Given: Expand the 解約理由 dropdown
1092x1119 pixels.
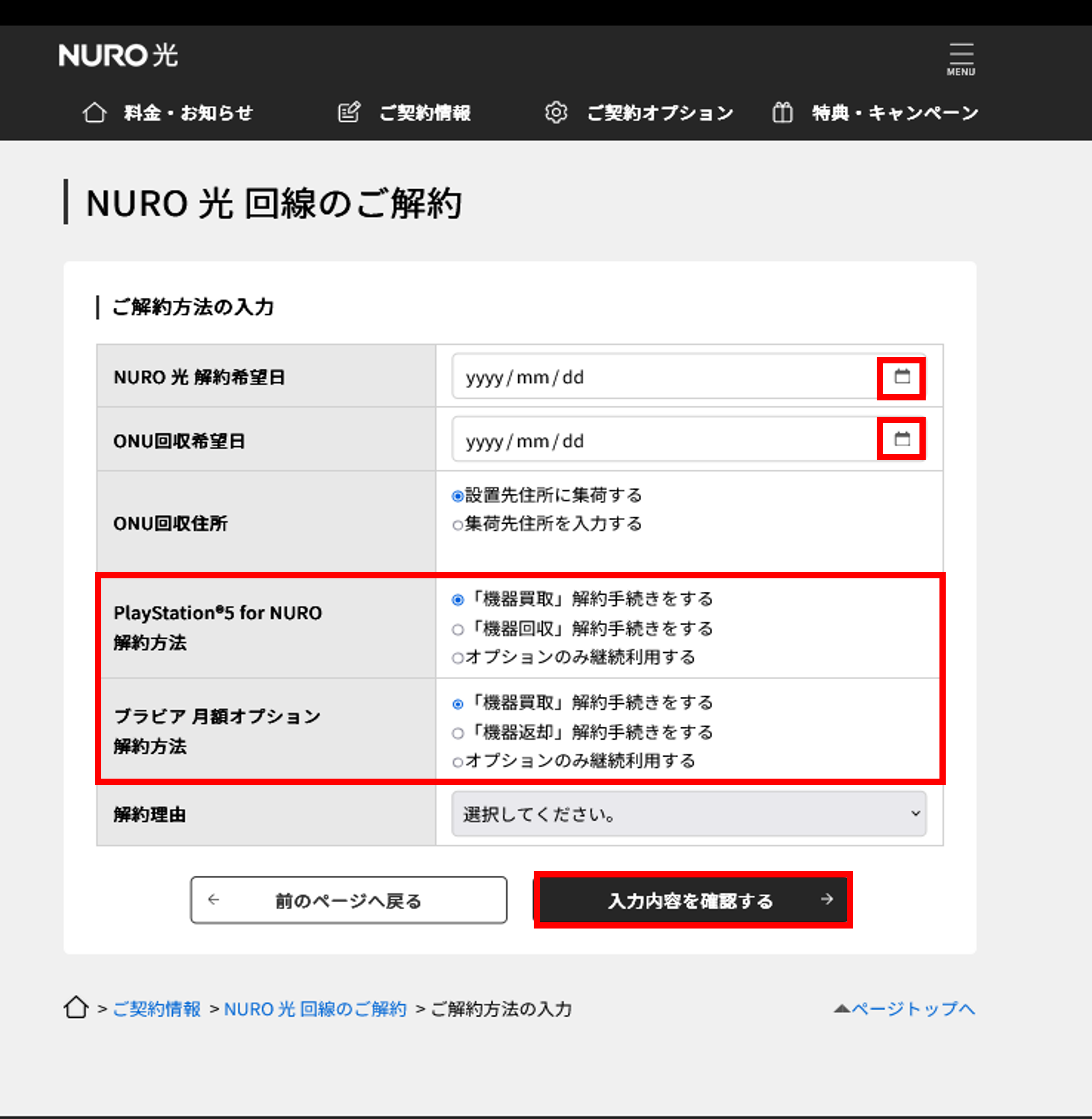Looking at the screenshot, I should 688,814.
